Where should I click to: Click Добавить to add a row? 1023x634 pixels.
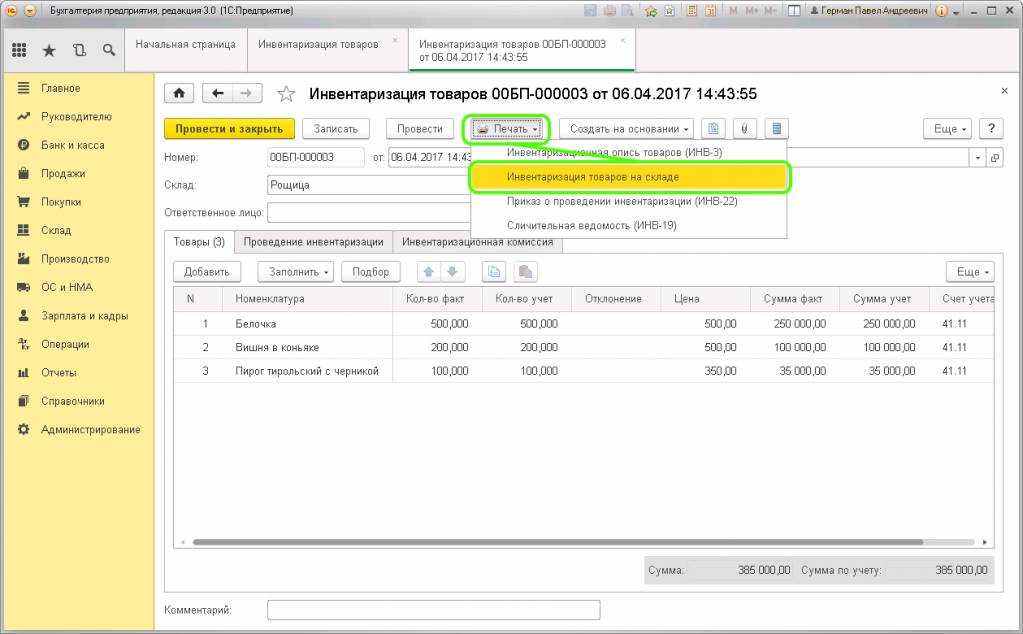(207, 272)
